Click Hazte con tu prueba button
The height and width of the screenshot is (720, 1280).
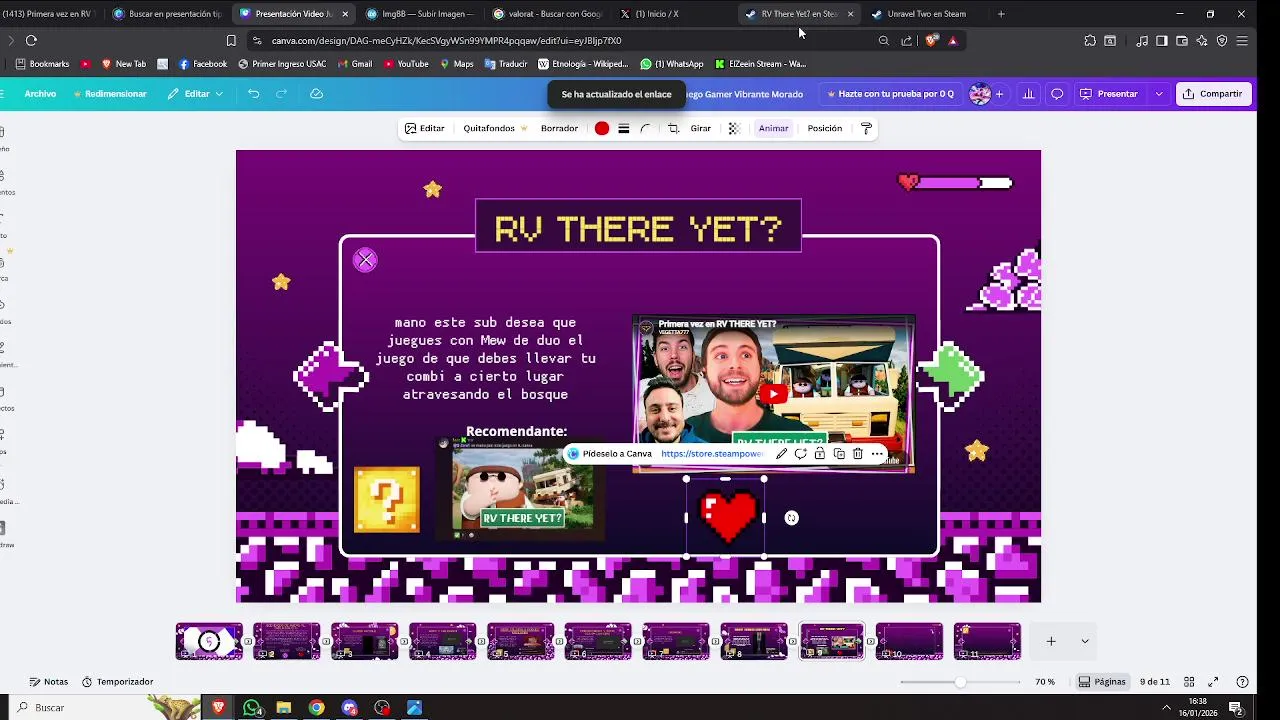coord(890,94)
